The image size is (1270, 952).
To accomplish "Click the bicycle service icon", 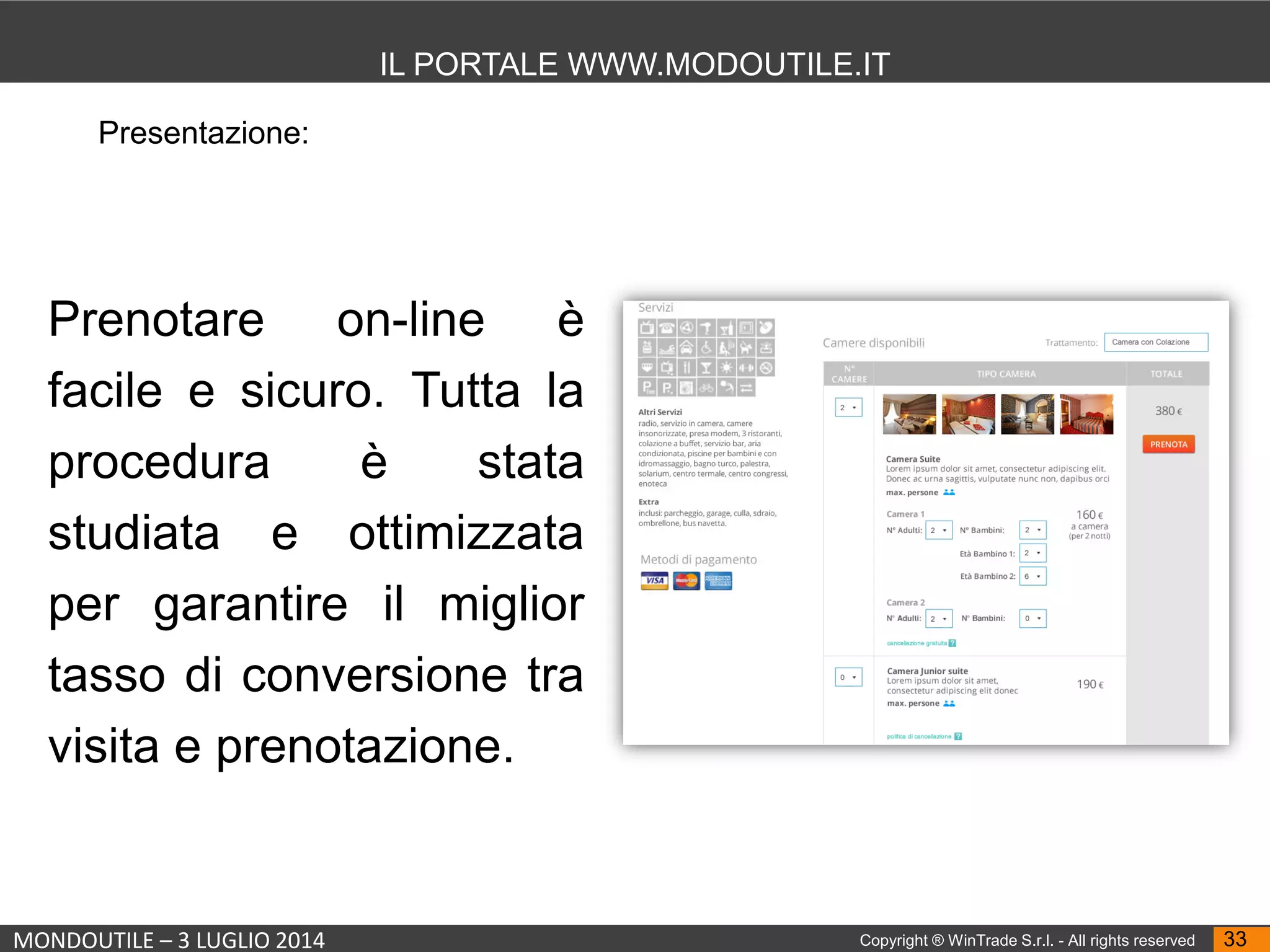I will coord(706,387).
